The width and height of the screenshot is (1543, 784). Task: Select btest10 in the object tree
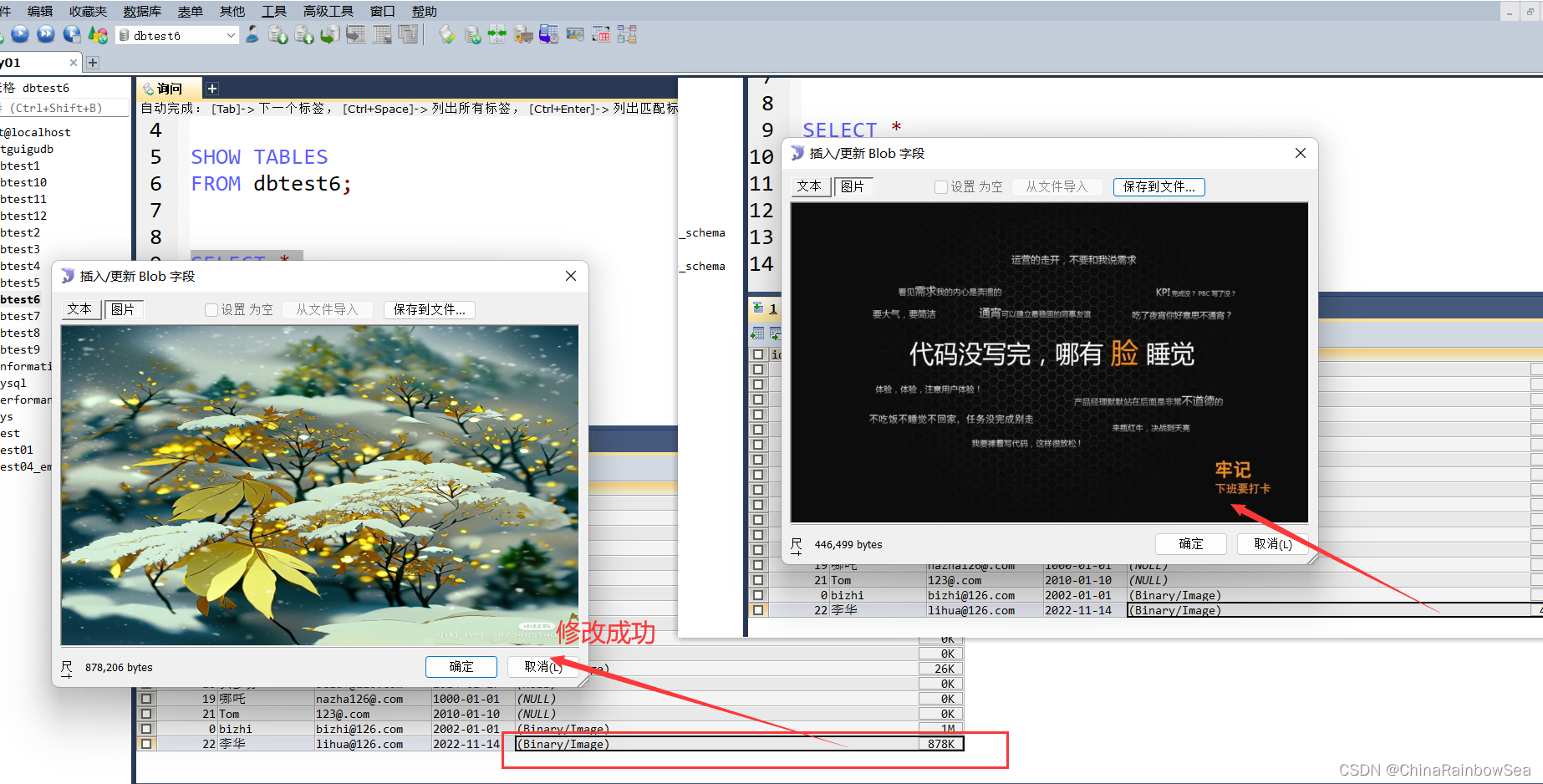(x=23, y=182)
